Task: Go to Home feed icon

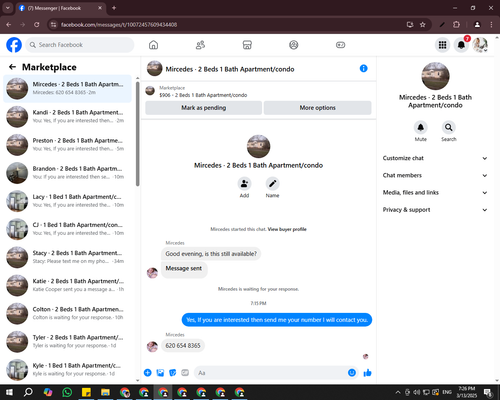Action: [153, 45]
